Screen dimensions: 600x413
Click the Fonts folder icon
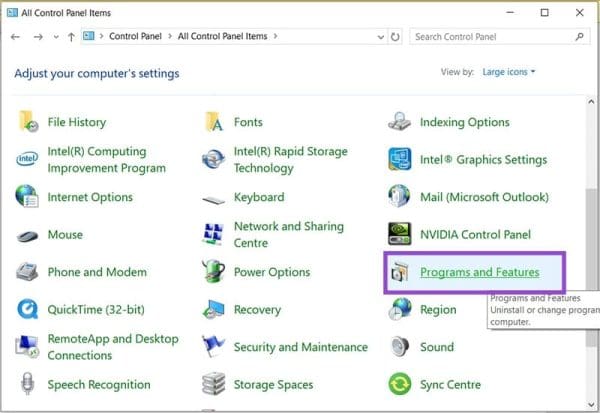[214, 121]
